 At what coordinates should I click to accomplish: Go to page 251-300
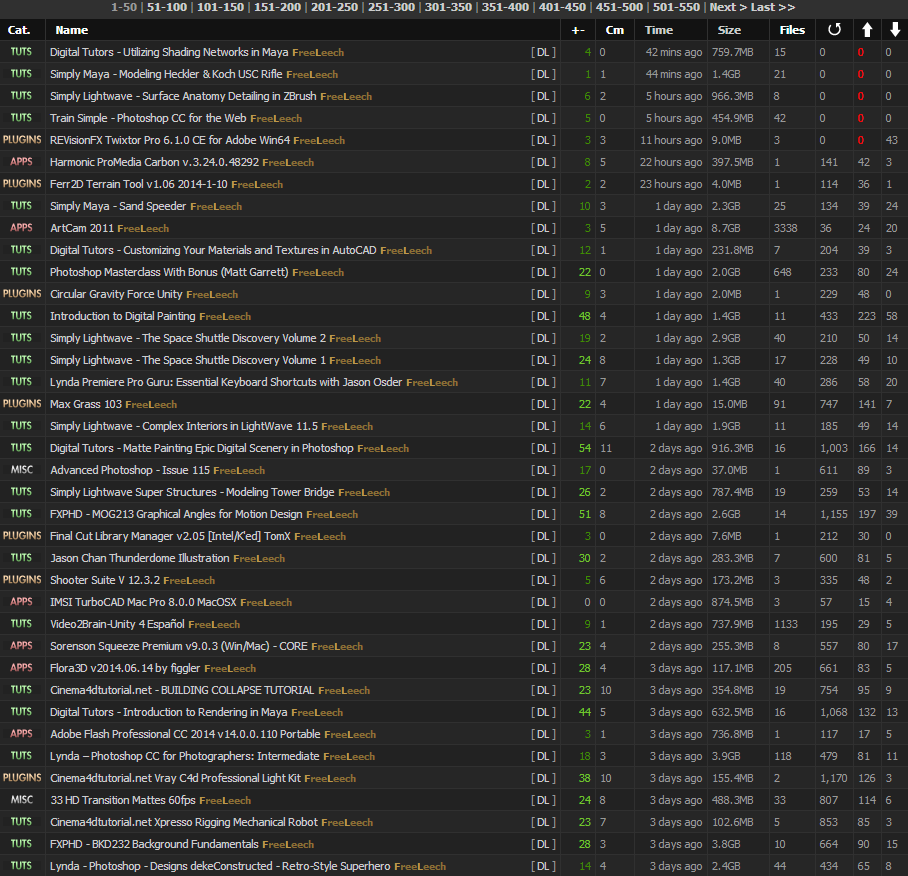tap(391, 7)
